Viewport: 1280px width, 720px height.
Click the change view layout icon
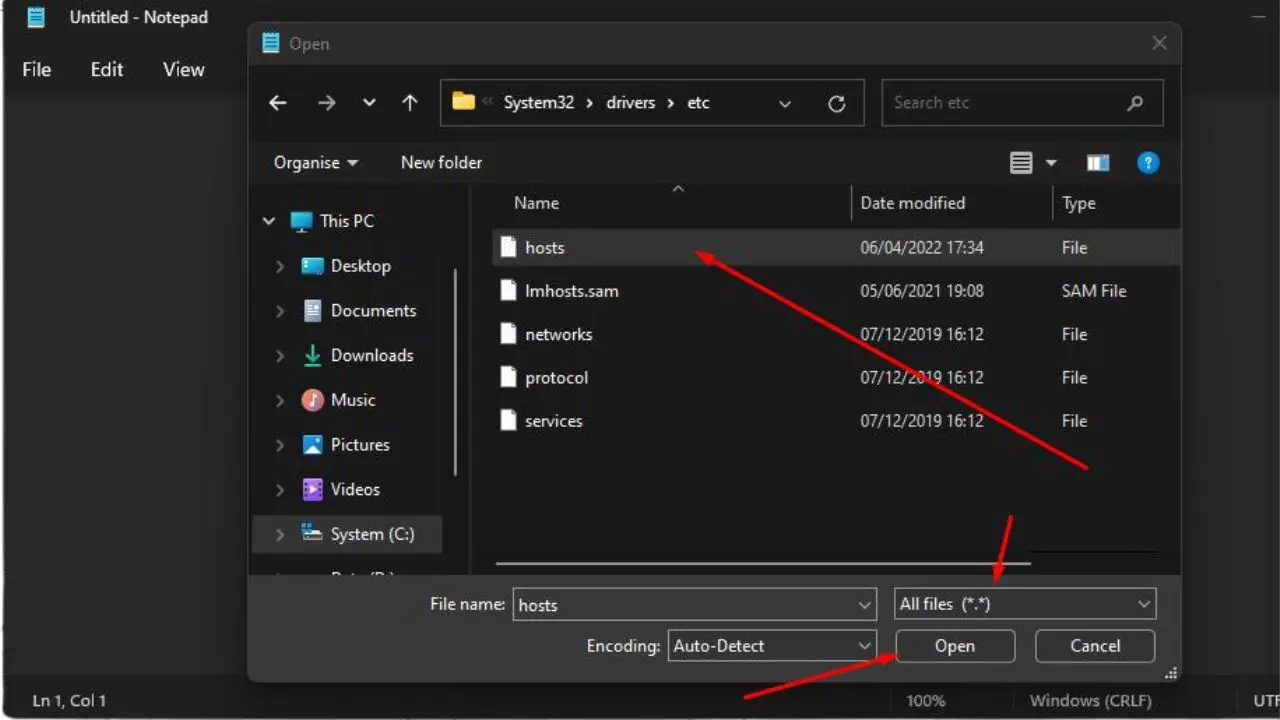pos(1021,163)
